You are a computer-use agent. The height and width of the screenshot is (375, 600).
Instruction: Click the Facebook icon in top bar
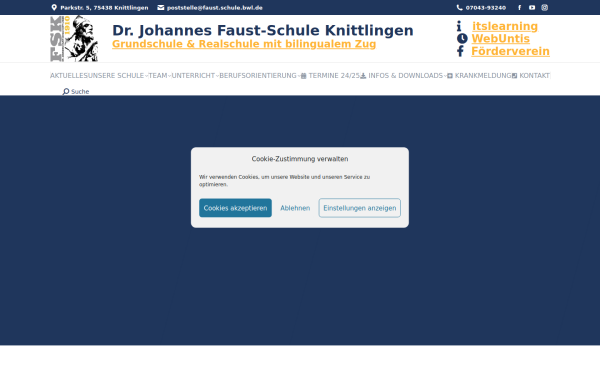519,8
